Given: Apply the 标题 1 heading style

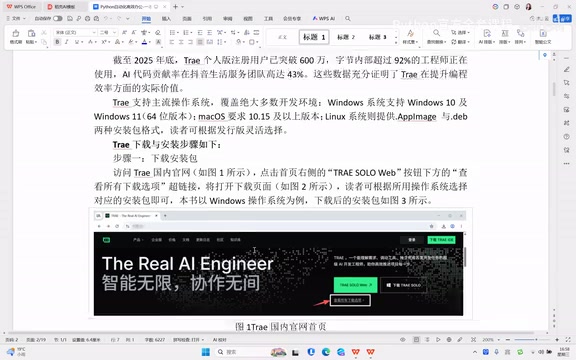Looking at the screenshot, I should tap(314, 37).
